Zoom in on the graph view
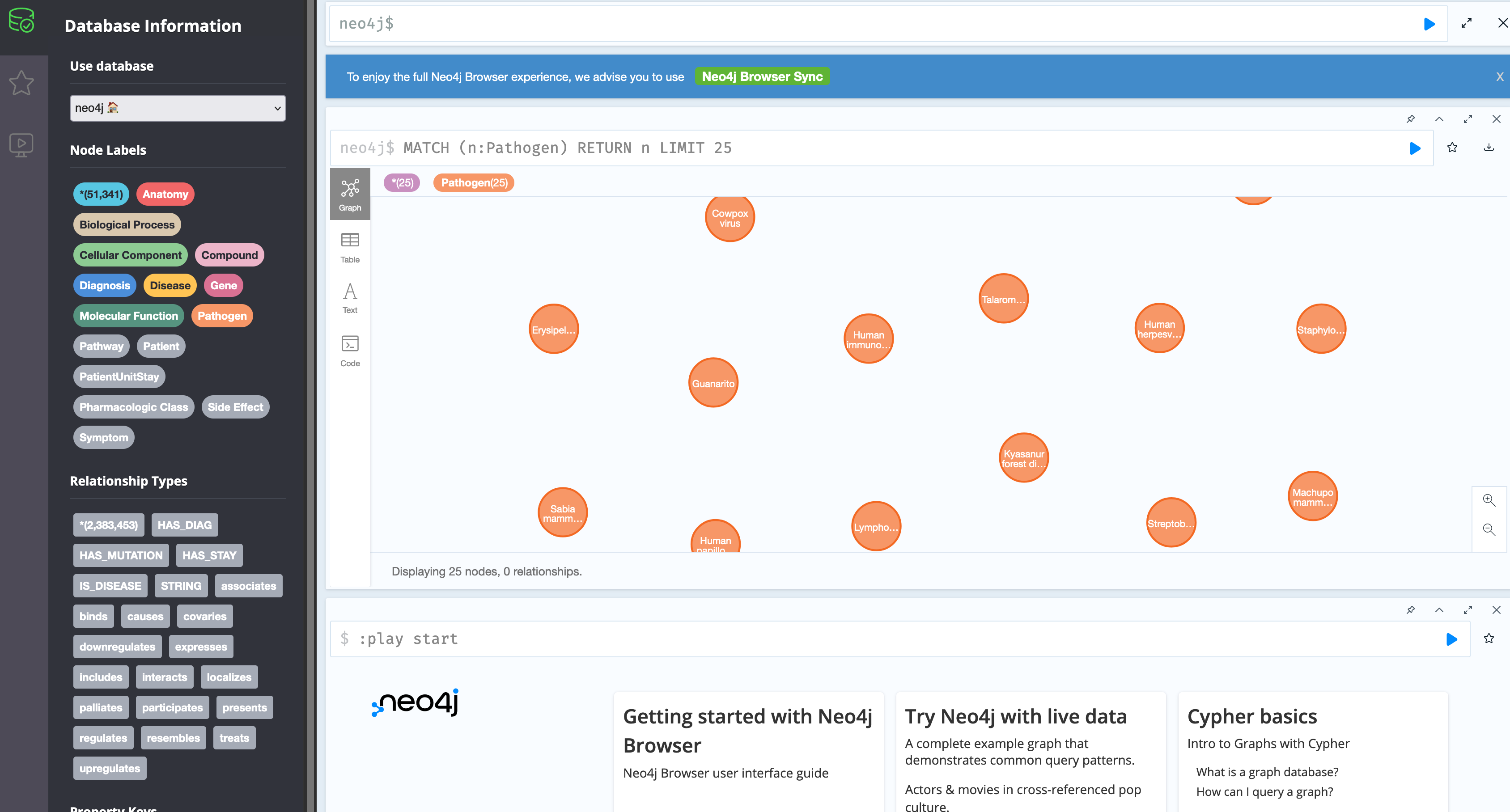The height and width of the screenshot is (812, 1510). (x=1489, y=500)
